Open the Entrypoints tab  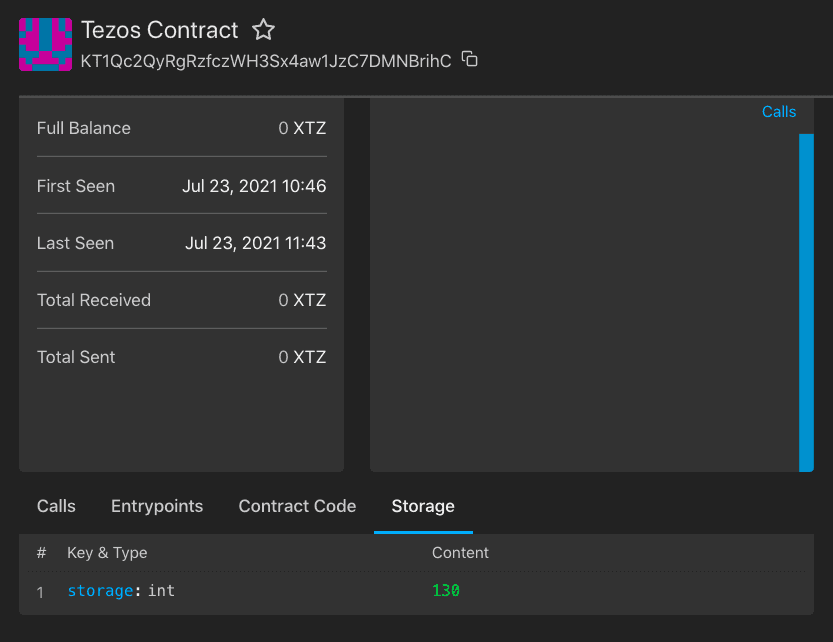coord(157,506)
